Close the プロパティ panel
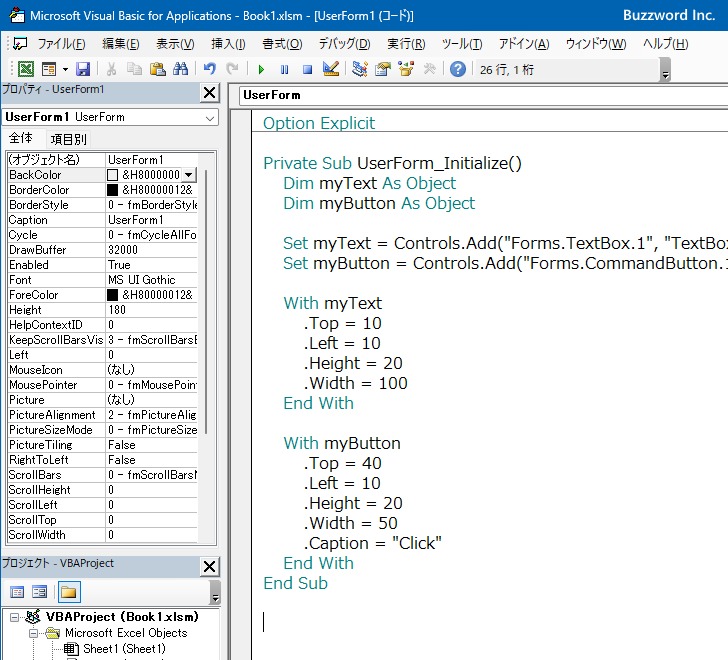 [209, 93]
